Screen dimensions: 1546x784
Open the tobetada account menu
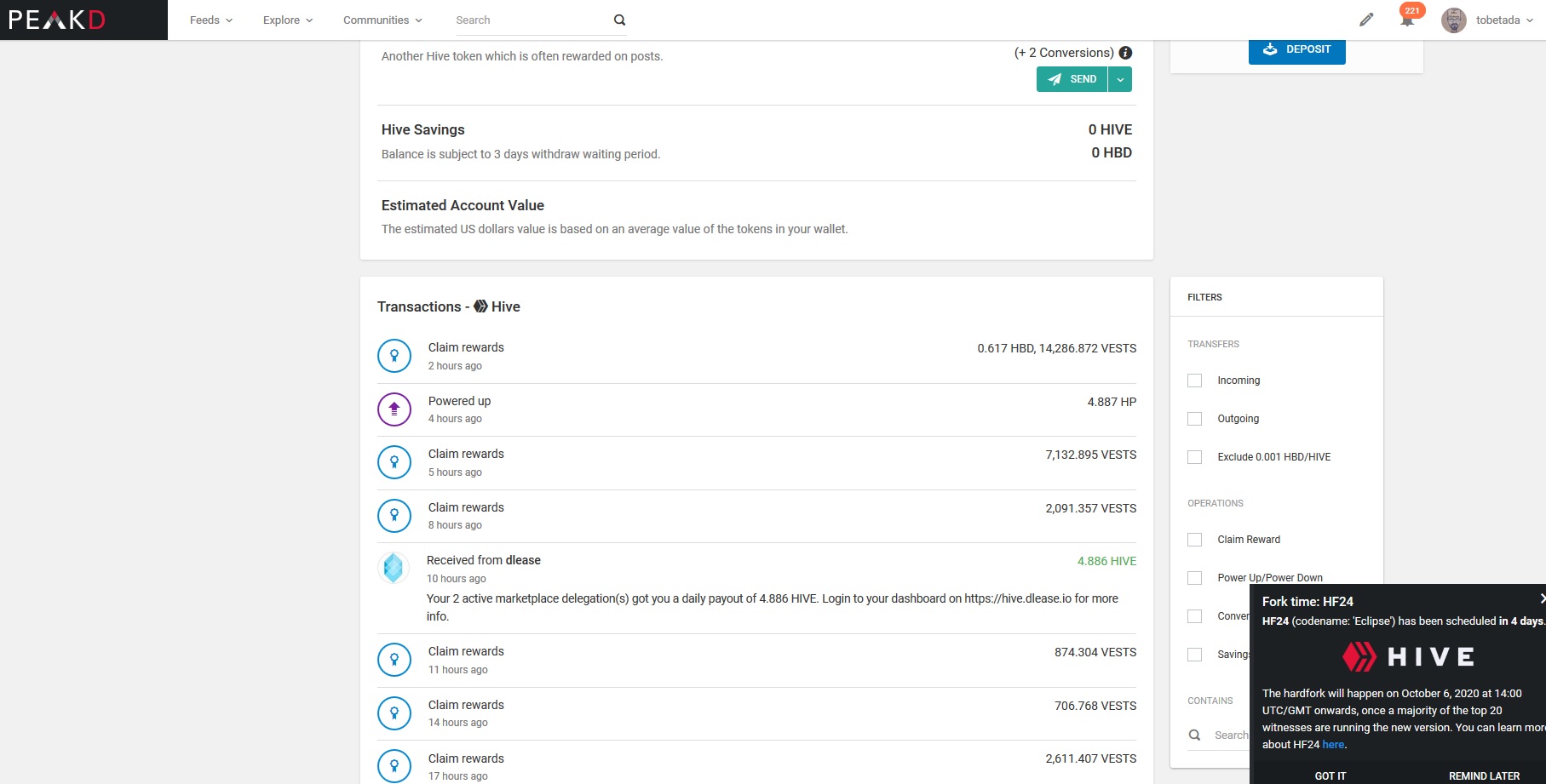pos(1504,20)
